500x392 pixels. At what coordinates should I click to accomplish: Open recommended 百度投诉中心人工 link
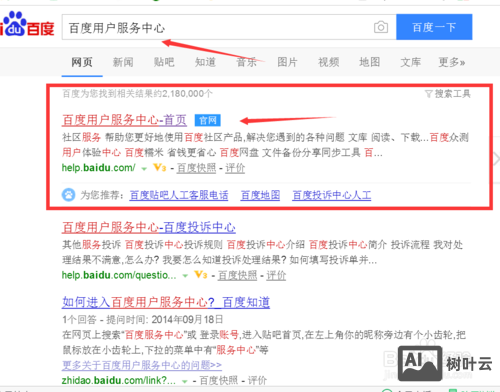point(332,195)
